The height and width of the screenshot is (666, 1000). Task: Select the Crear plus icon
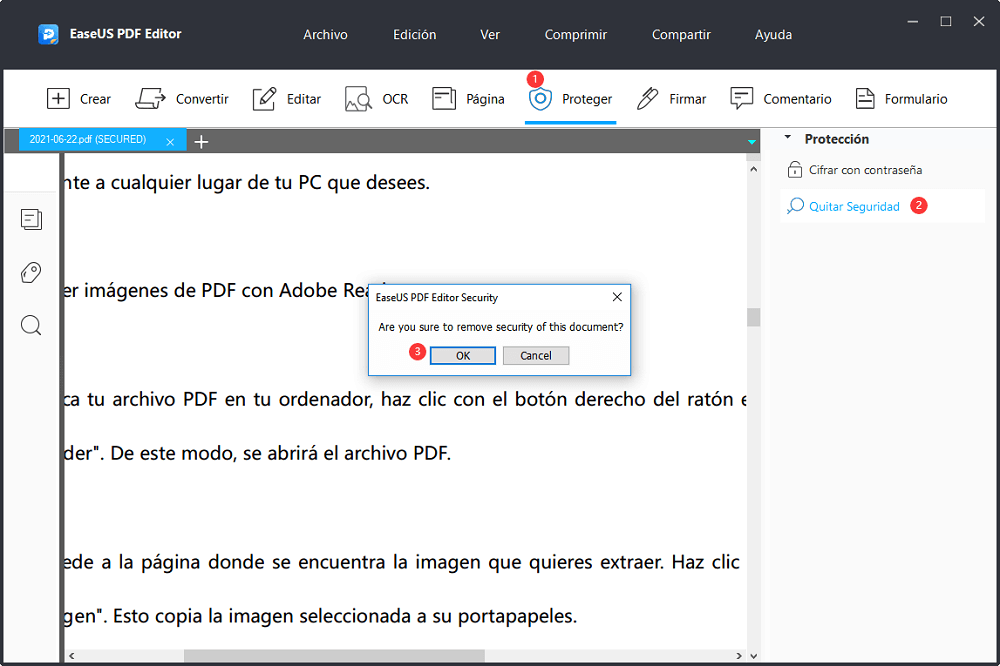point(58,99)
